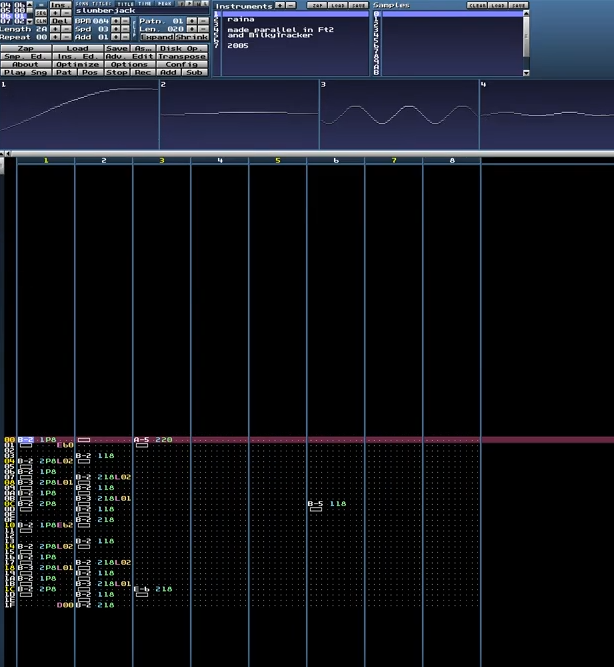614x667 pixels.
Task: Switch to the TIME tab
Action: (145, 4)
